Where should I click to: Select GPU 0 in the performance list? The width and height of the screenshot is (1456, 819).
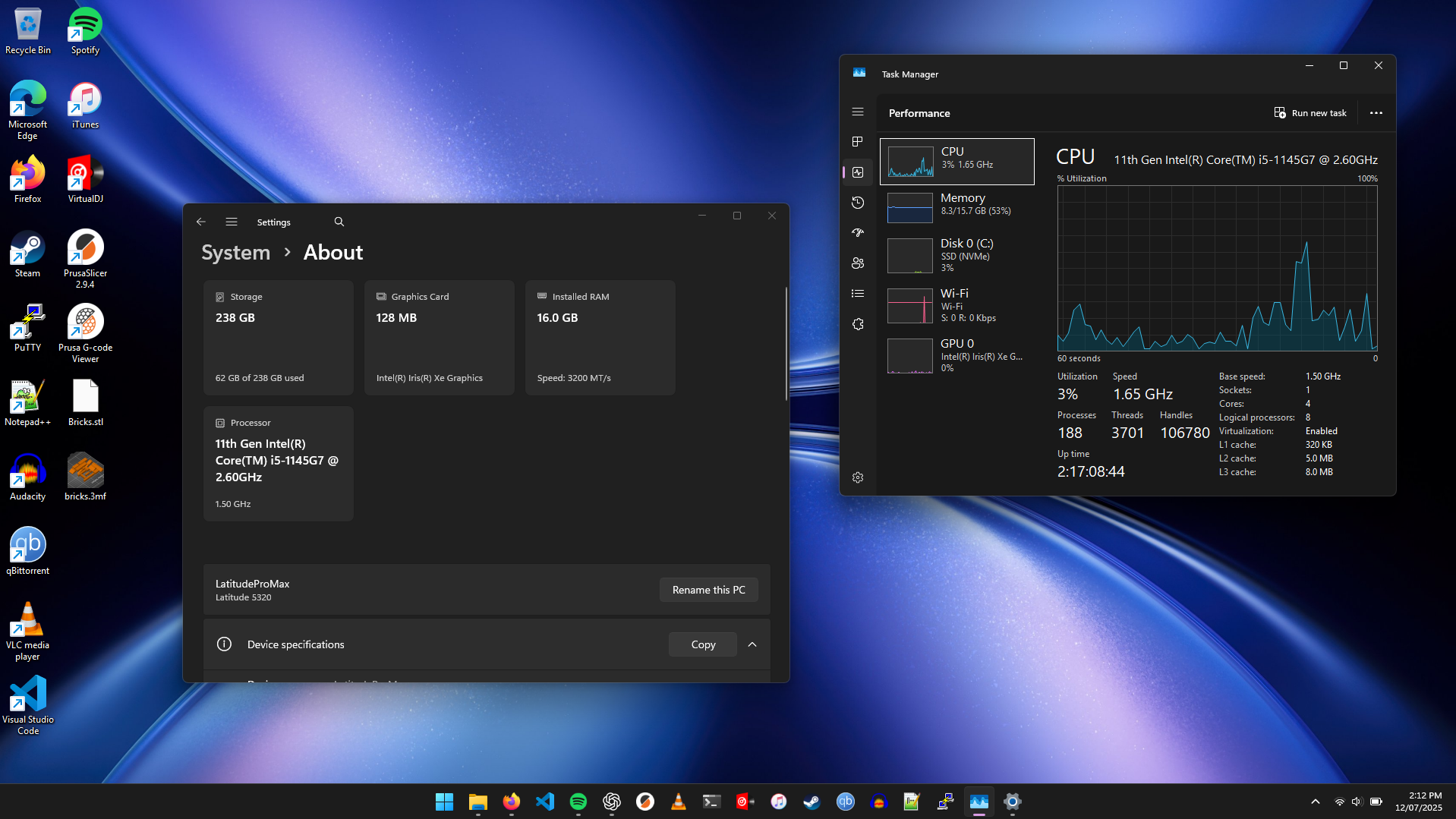click(957, 354)
